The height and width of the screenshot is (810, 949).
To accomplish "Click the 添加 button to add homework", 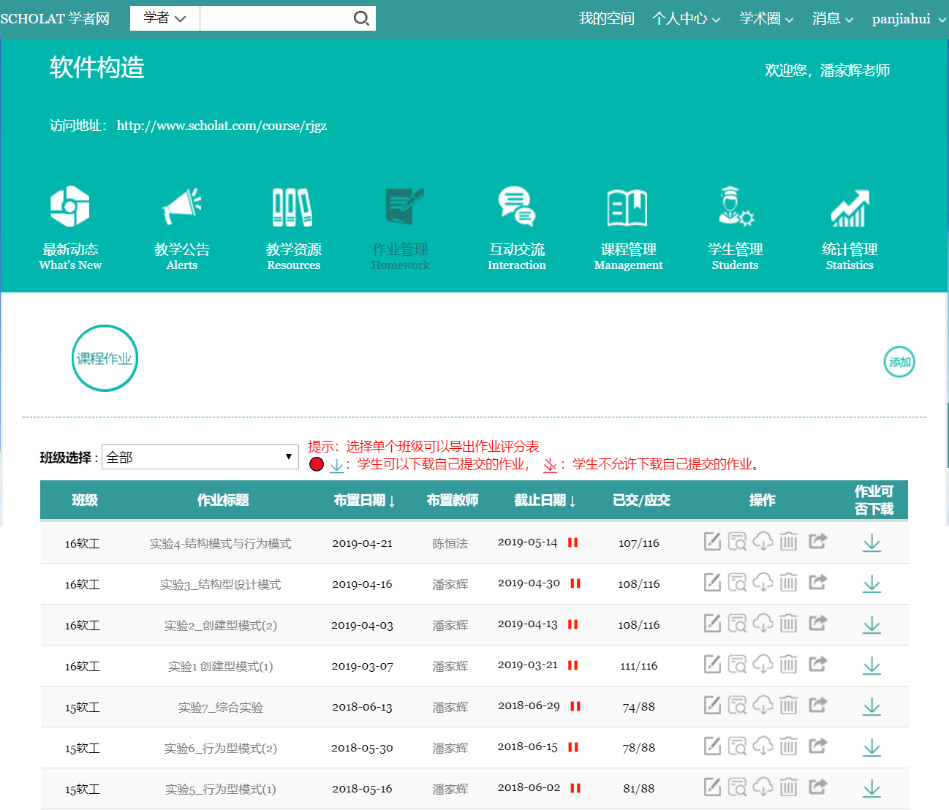I will click(900, 362).
